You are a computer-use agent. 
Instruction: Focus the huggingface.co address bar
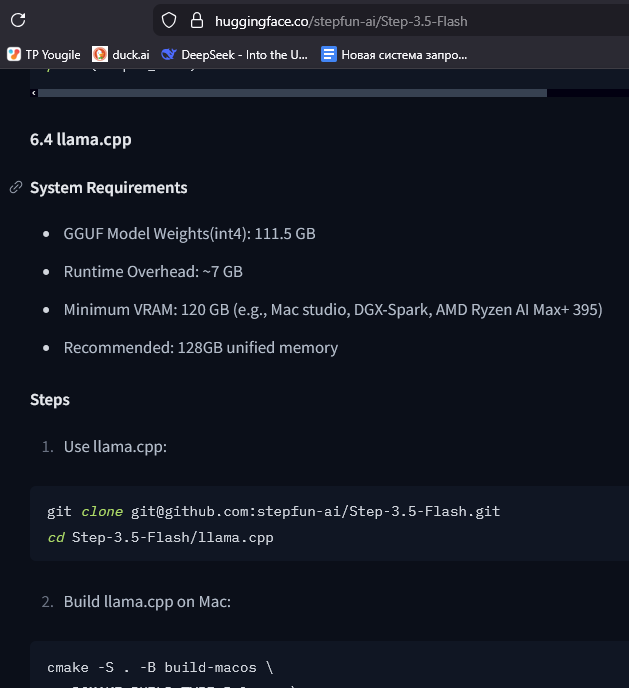(x=400, y=20)
